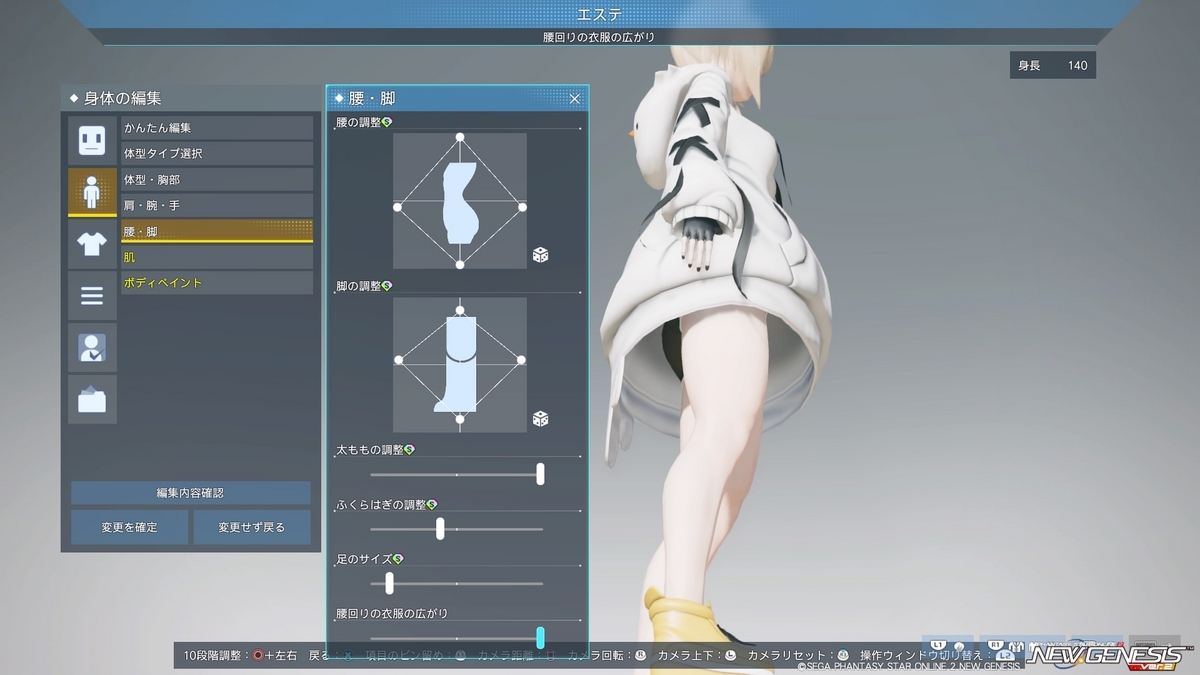Viewport: 1200px width, 675px height.
Task: Click the 身体の編集 panel title
Action: (x=122, y=98)
